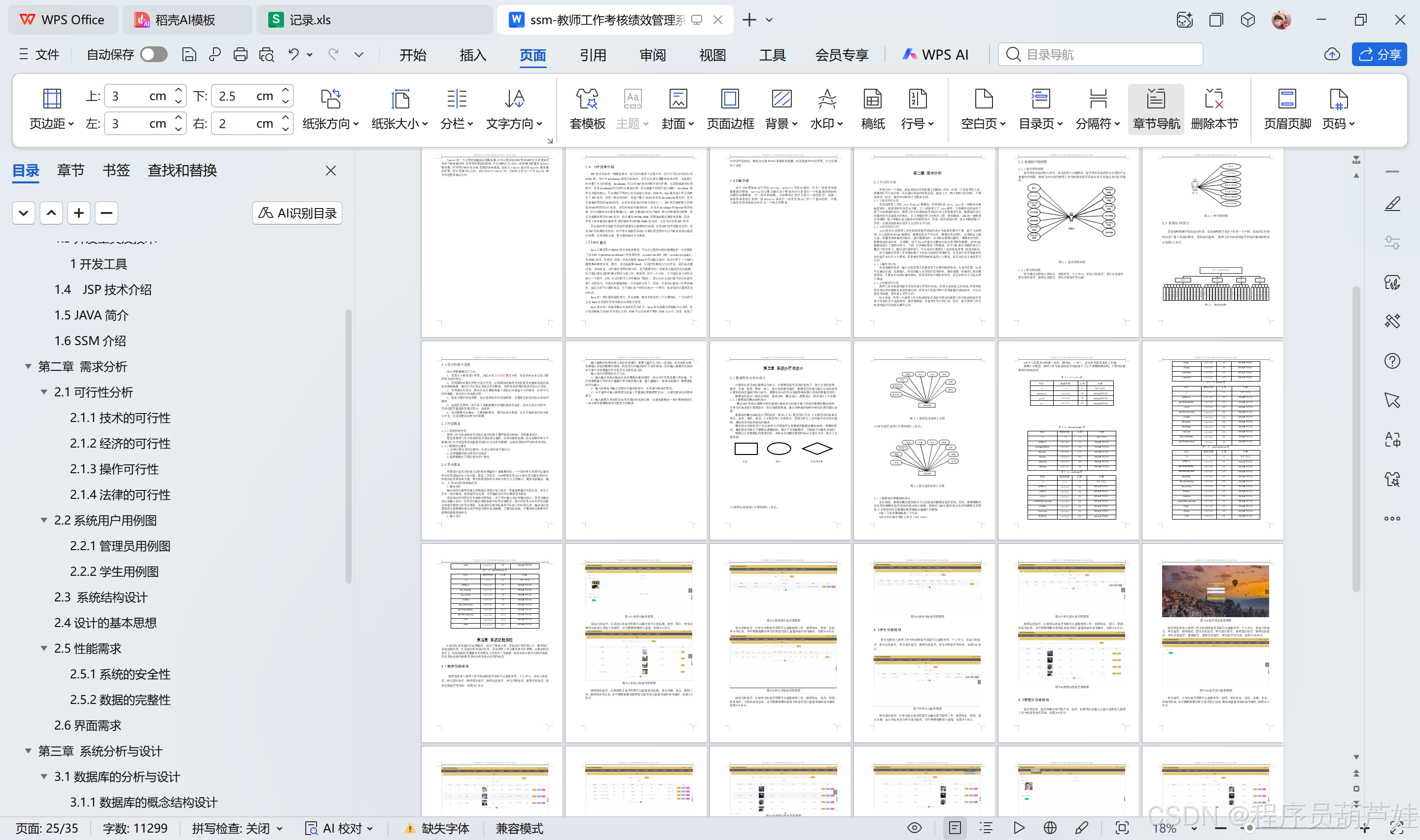Click the blue 分享 share button
This screenshot has height=840, width=1420.
tap(1379, 54)
